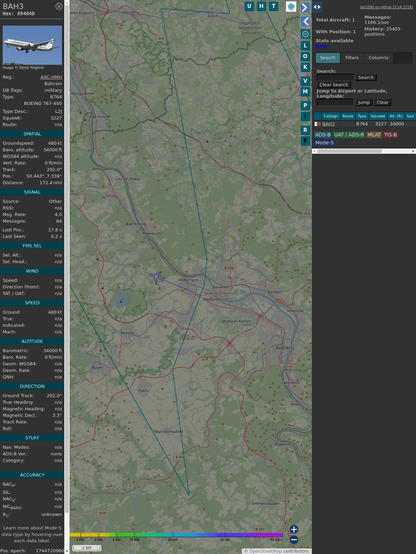Image resolution: width=416 pixels, height=554 pixels.
Task: Click the Search button
Action: tap(366, 77)
